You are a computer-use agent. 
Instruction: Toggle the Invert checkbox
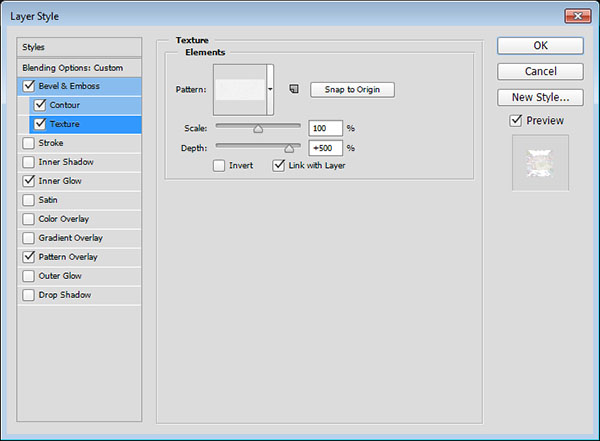tap(219, 166)
